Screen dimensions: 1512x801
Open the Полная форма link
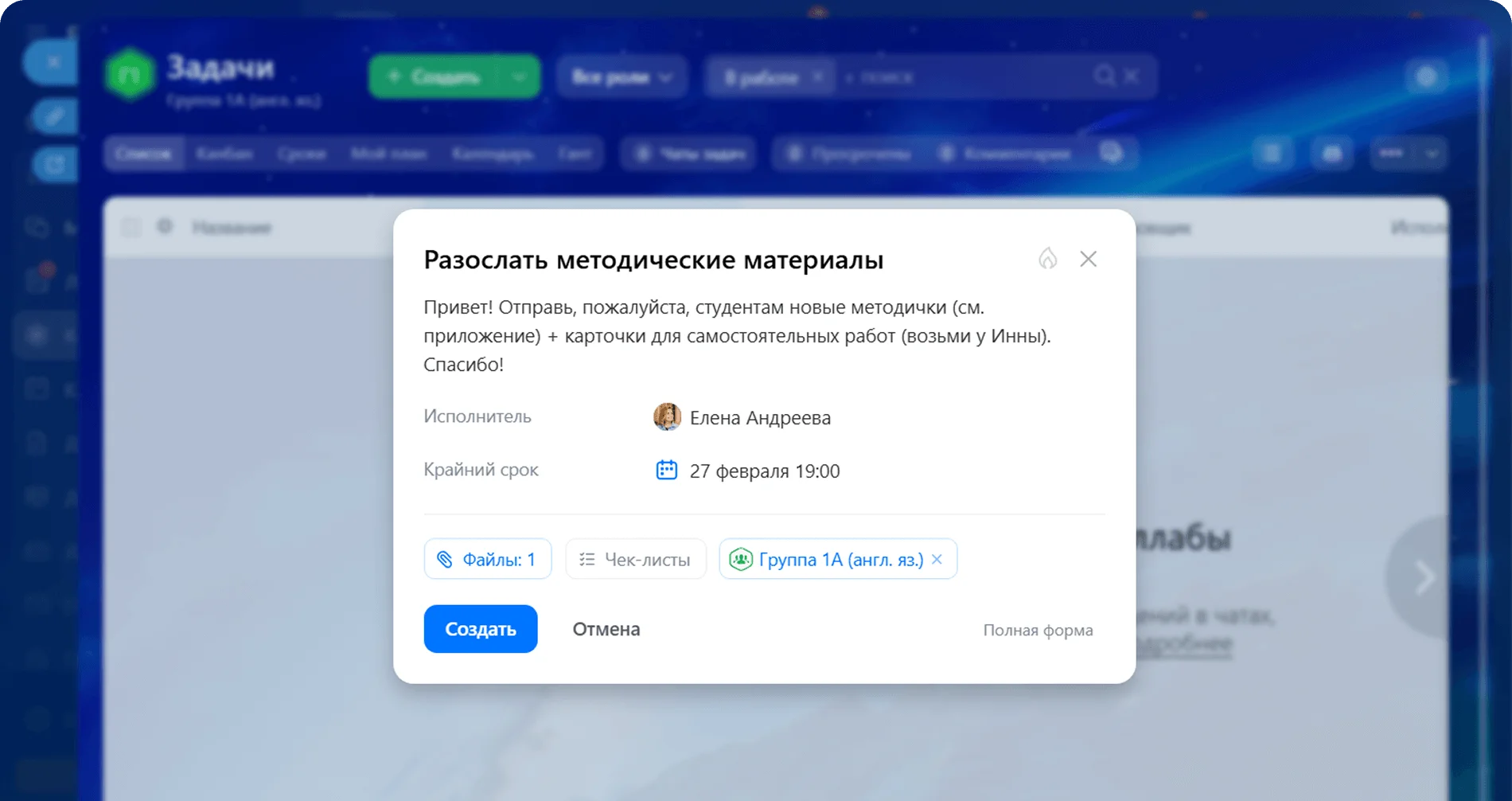pyautogui.click(x=1038, y=630)
